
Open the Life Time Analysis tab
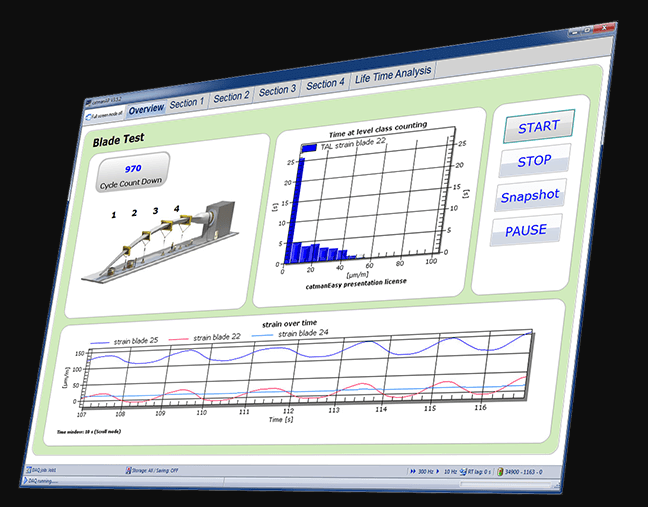[393, 73]
